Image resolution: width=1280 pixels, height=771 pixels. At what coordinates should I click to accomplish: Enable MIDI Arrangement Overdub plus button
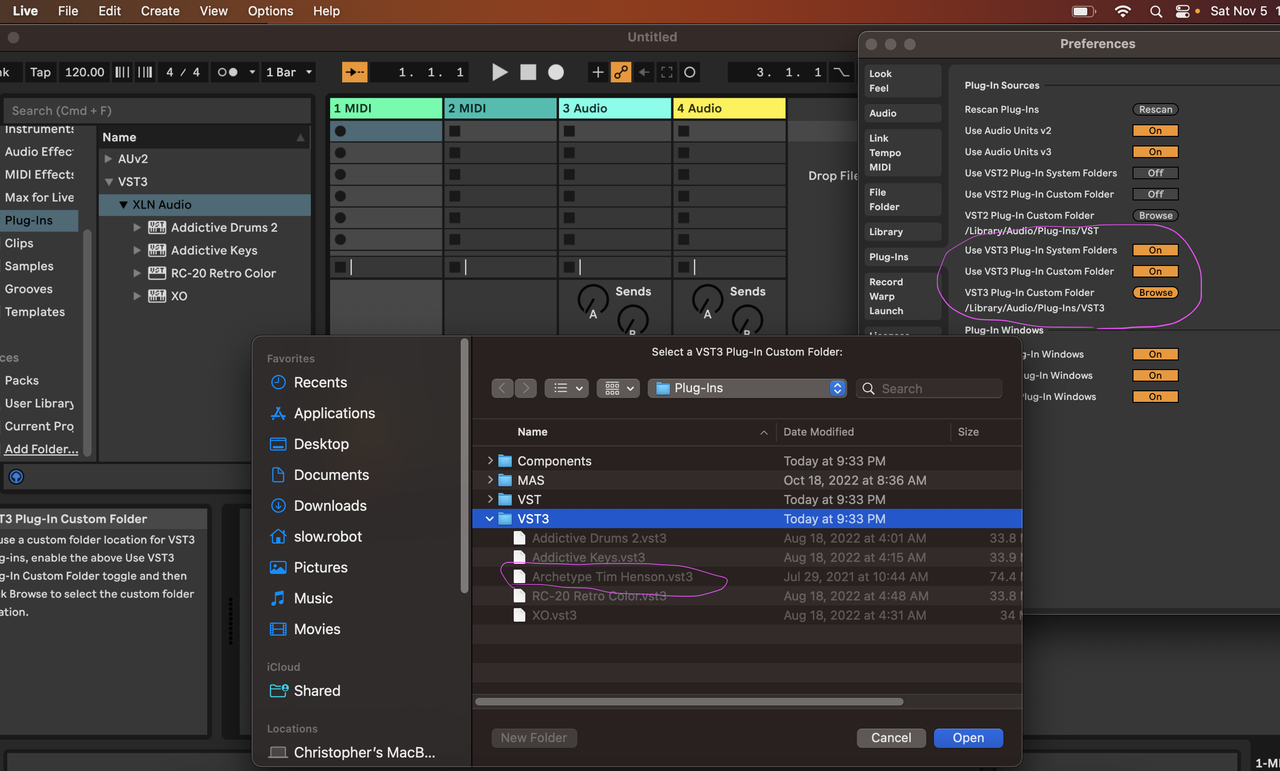[598, 72]
